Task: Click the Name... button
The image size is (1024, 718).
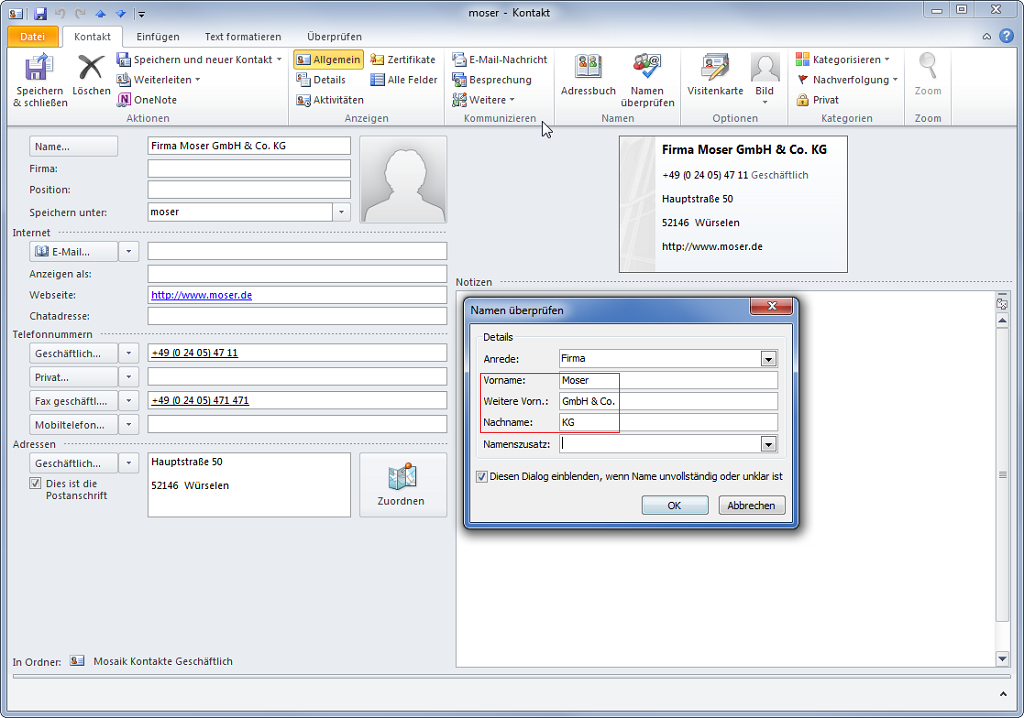Action: 73,146
